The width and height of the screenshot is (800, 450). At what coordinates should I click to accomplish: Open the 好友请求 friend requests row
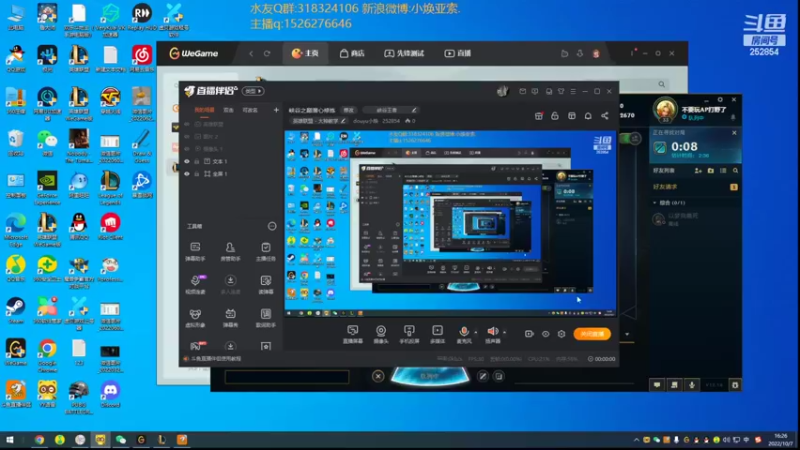(694, 187)
